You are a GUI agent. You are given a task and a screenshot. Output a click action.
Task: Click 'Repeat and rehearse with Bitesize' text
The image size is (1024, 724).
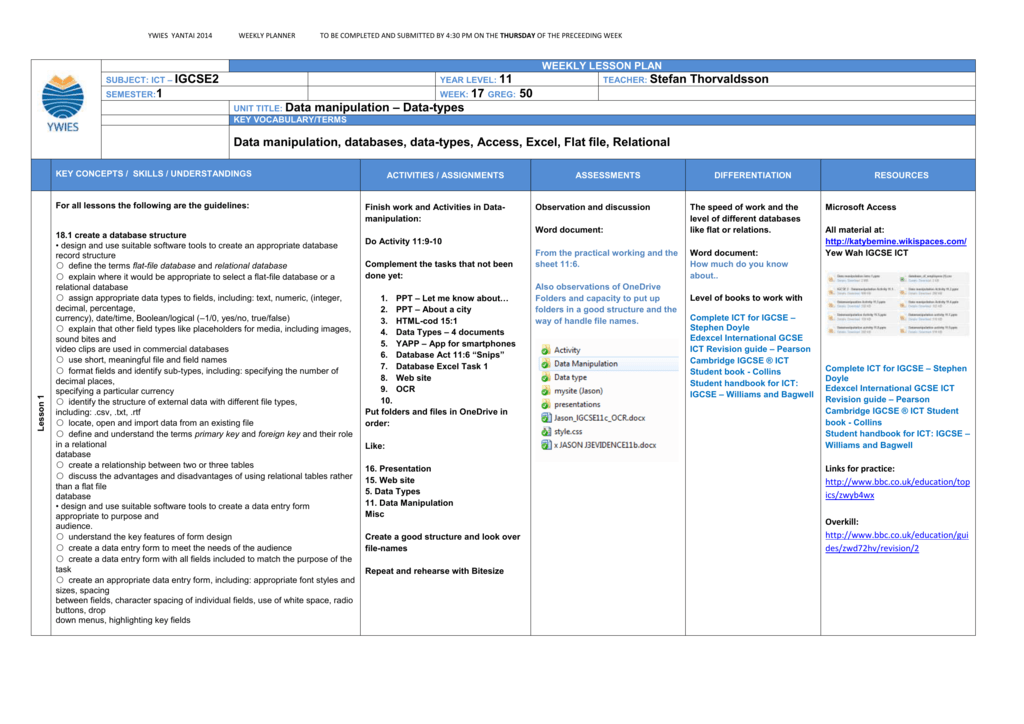pyautogui.click(x=434, y=571)
